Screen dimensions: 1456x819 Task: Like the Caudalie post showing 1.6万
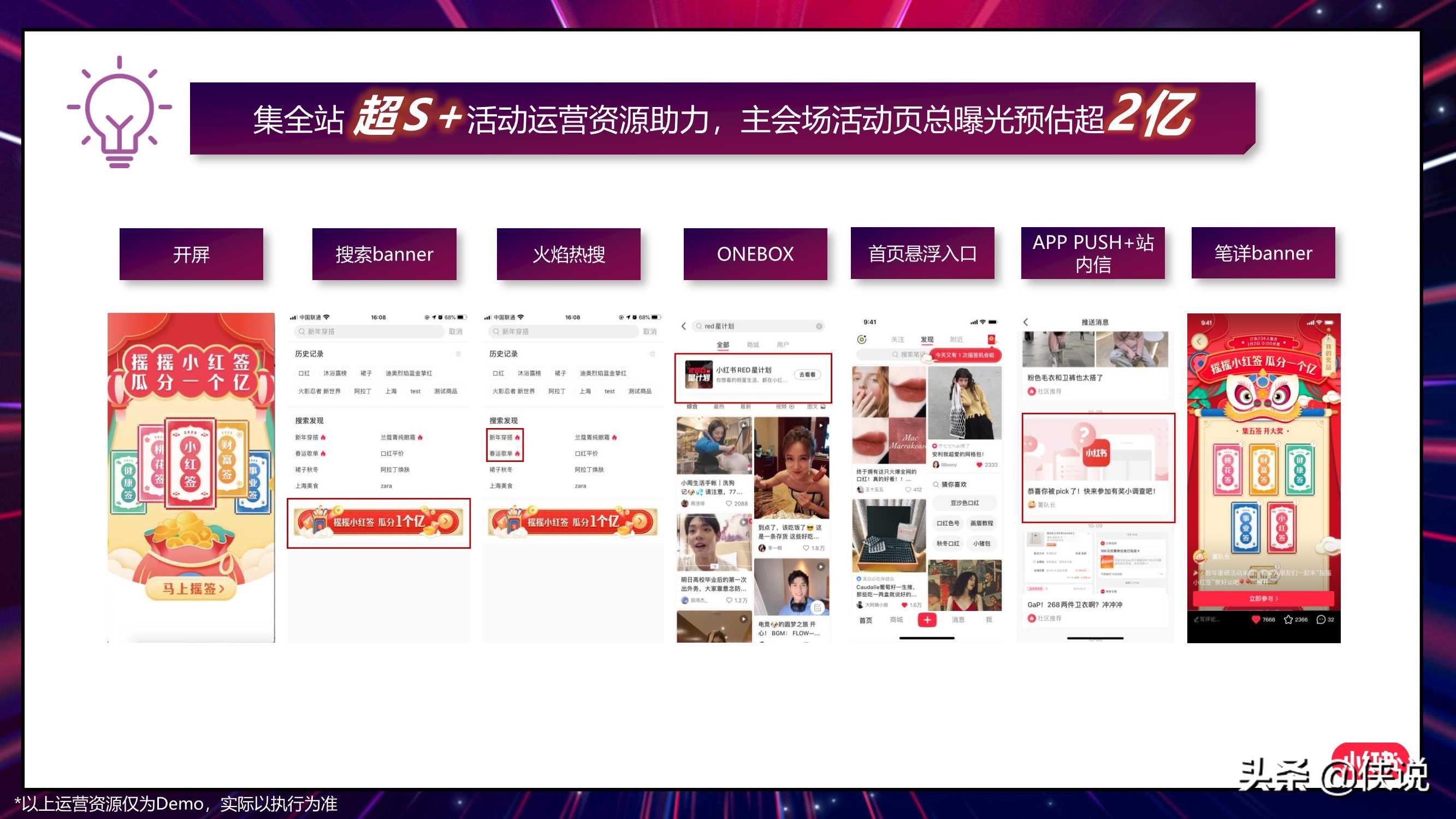[x=904, y=605]
